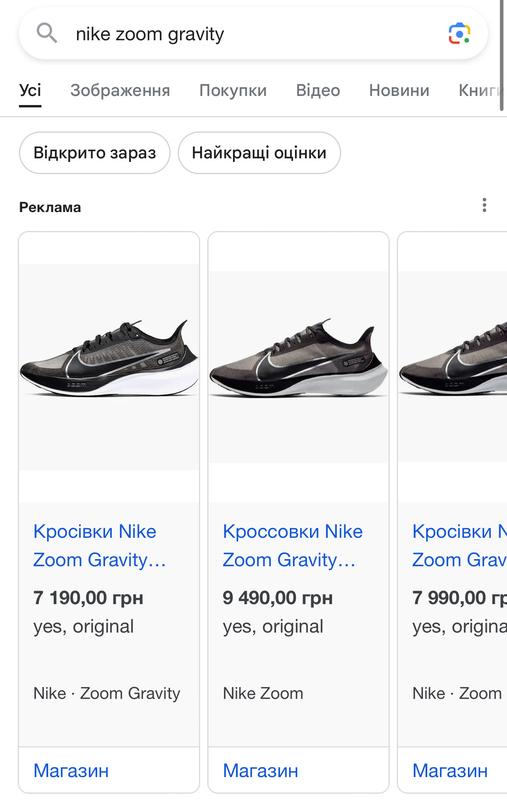Viewport: 507px width, 800px height.
Task: Open first sneaker image for 7 190,00 грн
Action: click(x=109, y=366)
